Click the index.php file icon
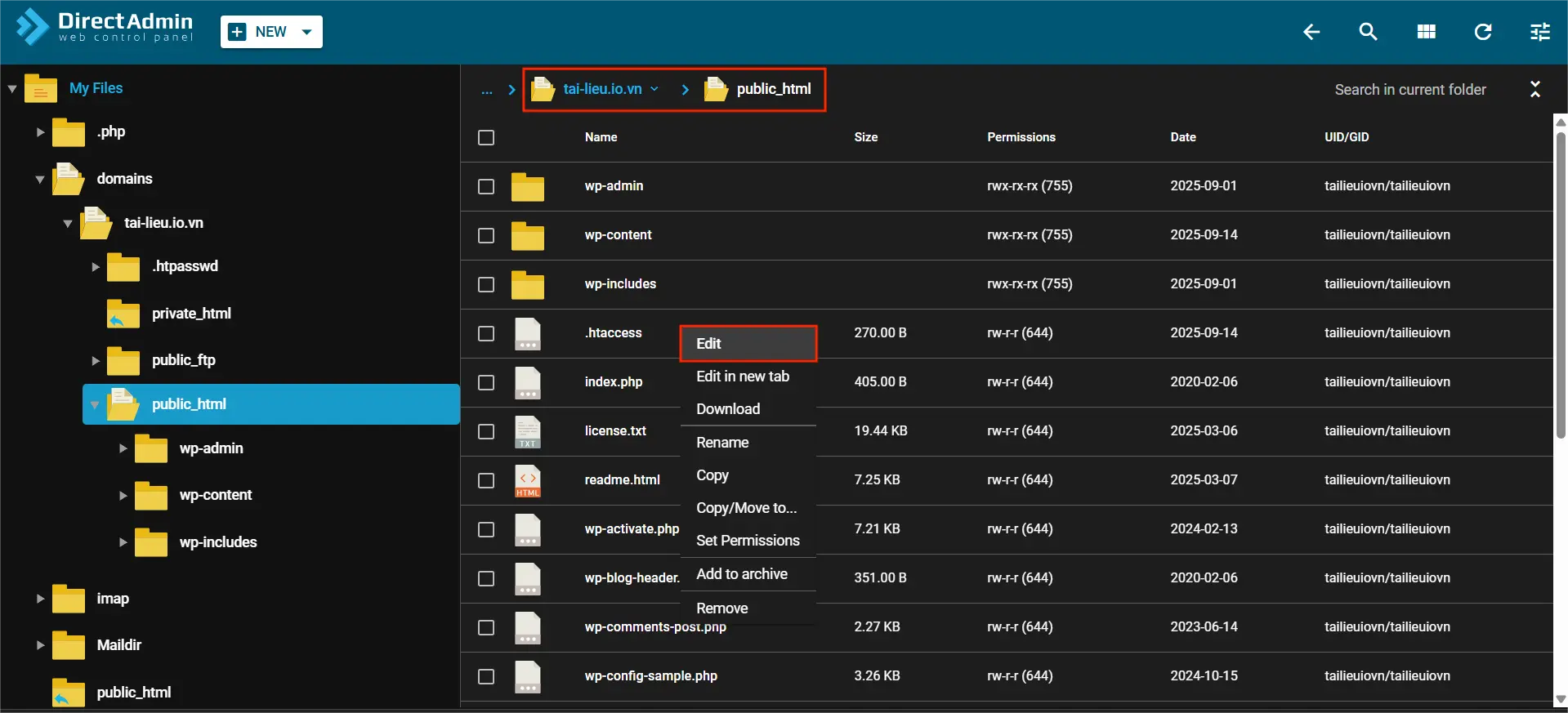 [528, 383]
